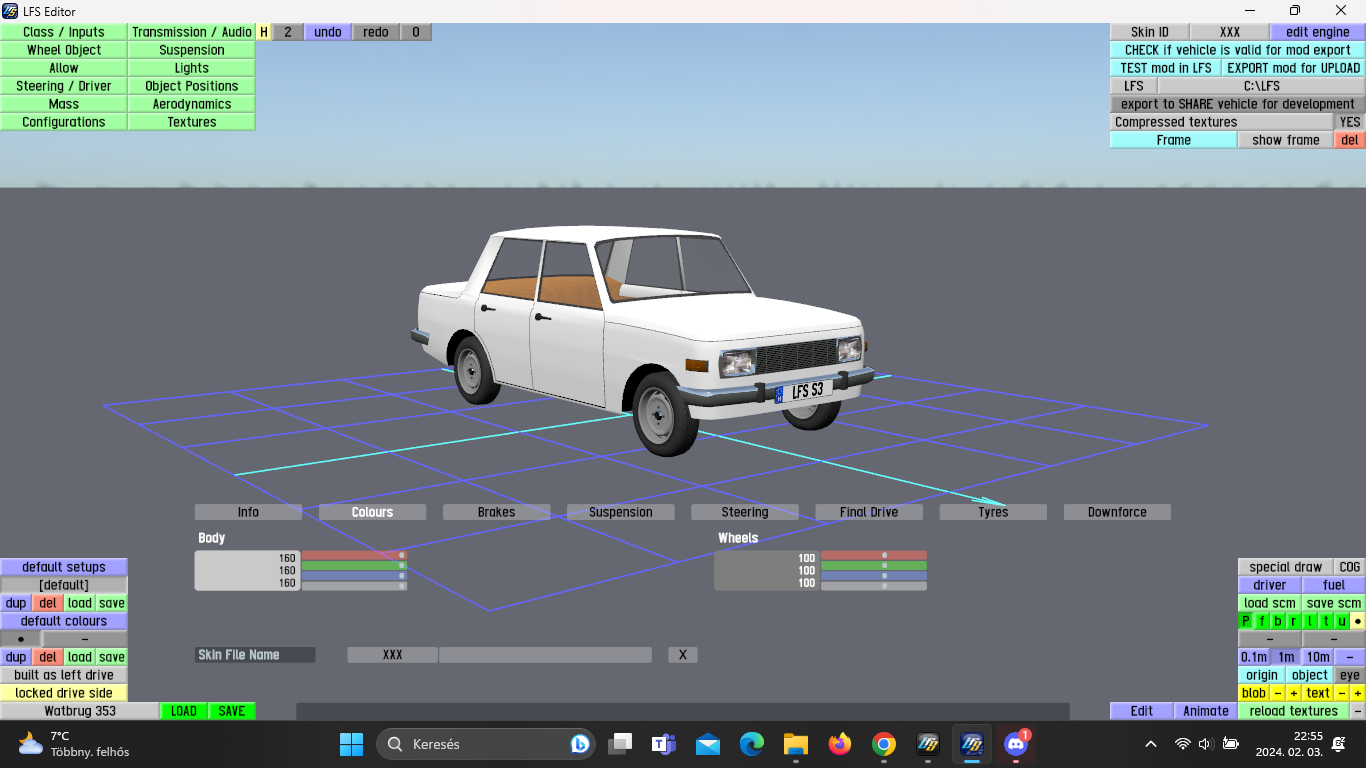Toggle the locked drive side option
The height and width of the screenshot is (768, 1366).
[64, 693]
